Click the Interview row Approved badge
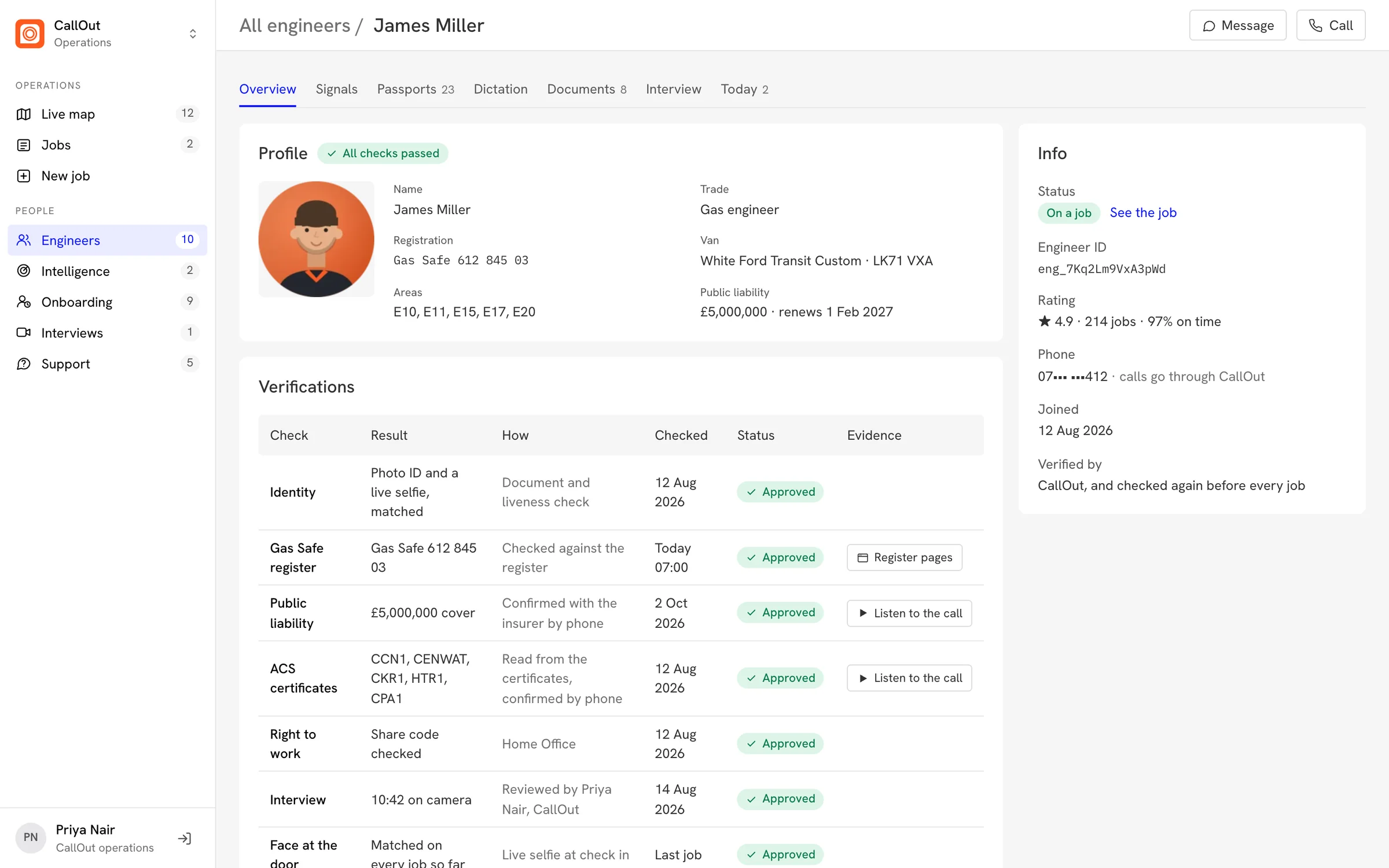The width and height of the screenshot is (1389, 868). [780, 799]
